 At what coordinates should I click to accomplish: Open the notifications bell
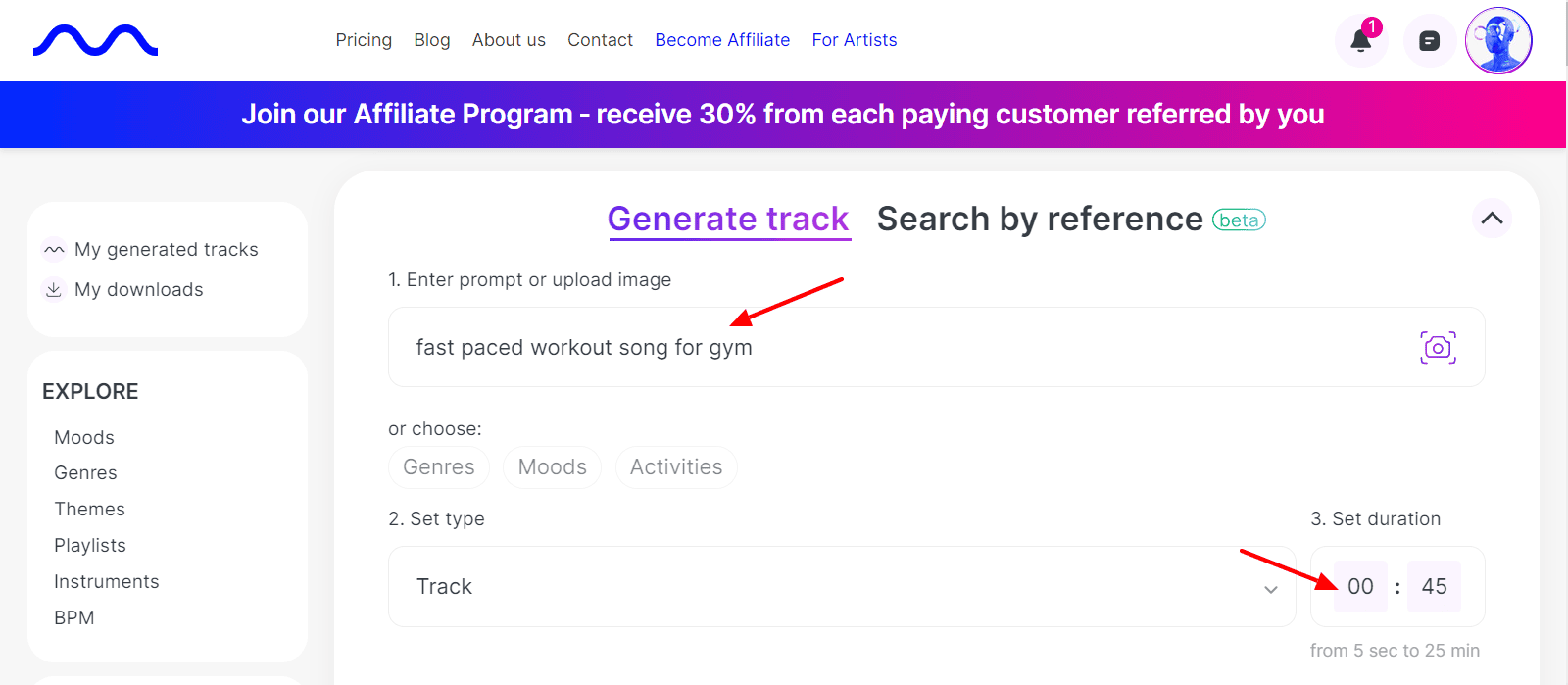pyautogui.click(x=1360, y=41)
